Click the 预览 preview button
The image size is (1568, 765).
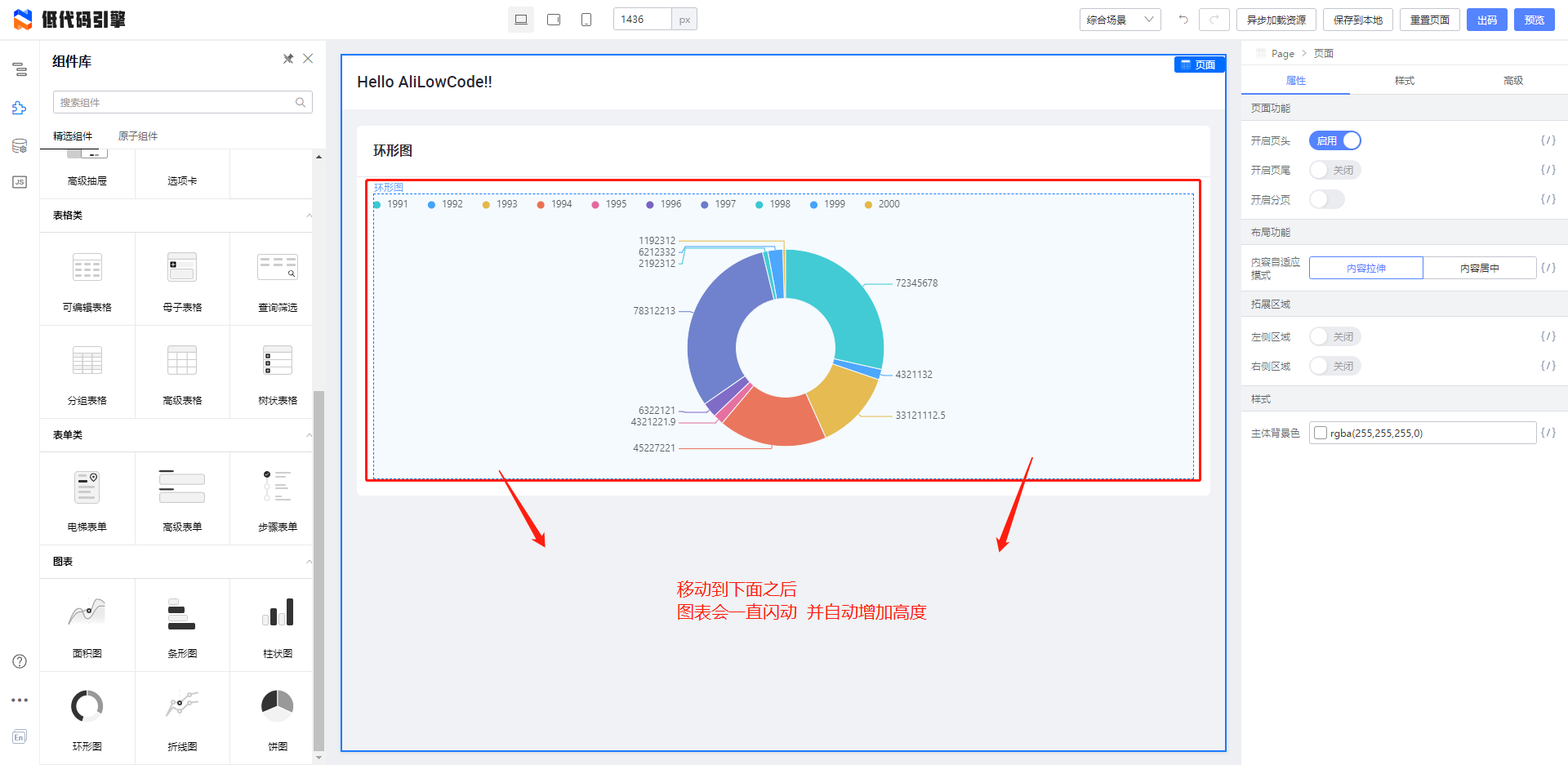(x=1535, y=20)
